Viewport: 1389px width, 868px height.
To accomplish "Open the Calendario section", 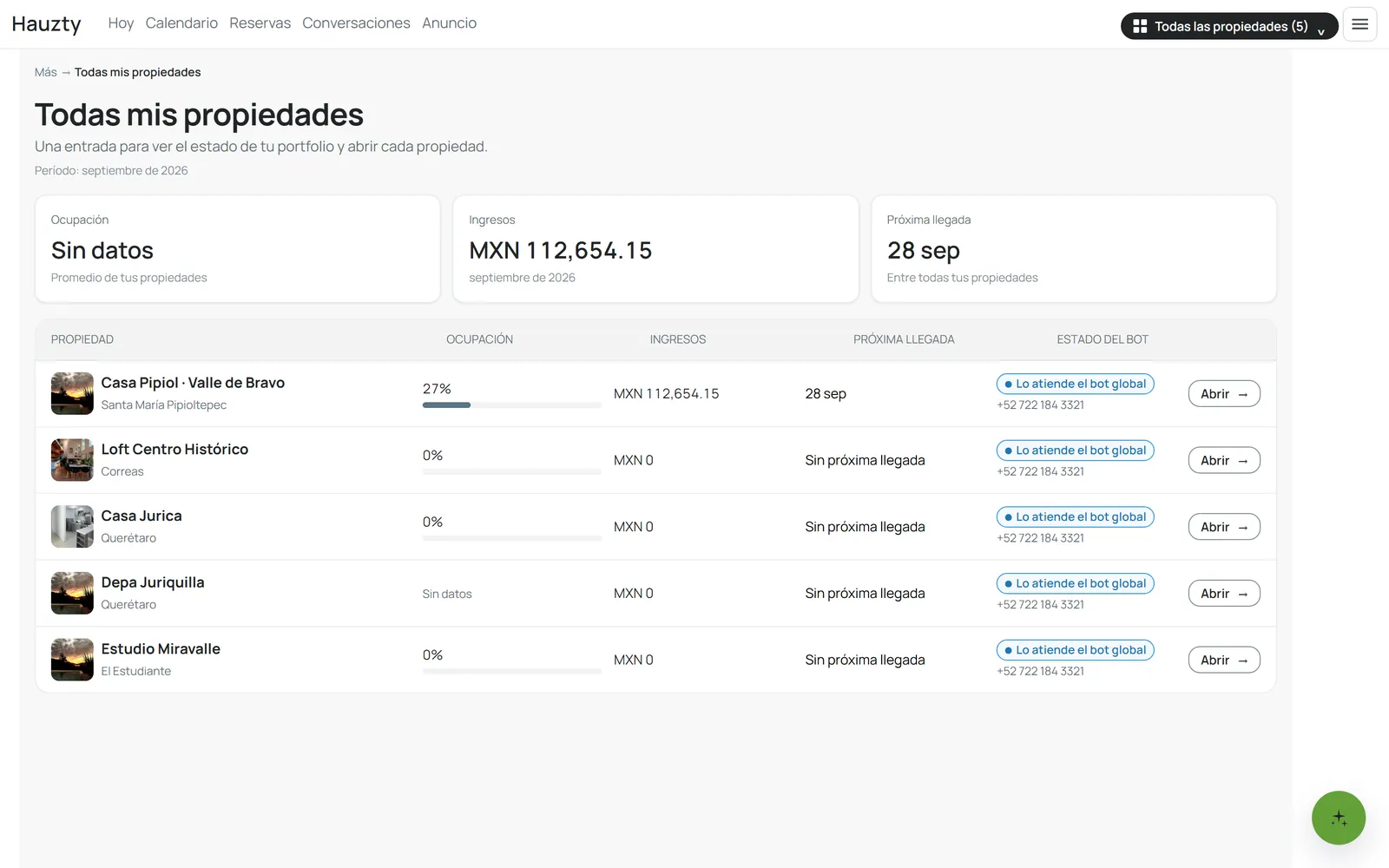I will click(x=181, y=23).
